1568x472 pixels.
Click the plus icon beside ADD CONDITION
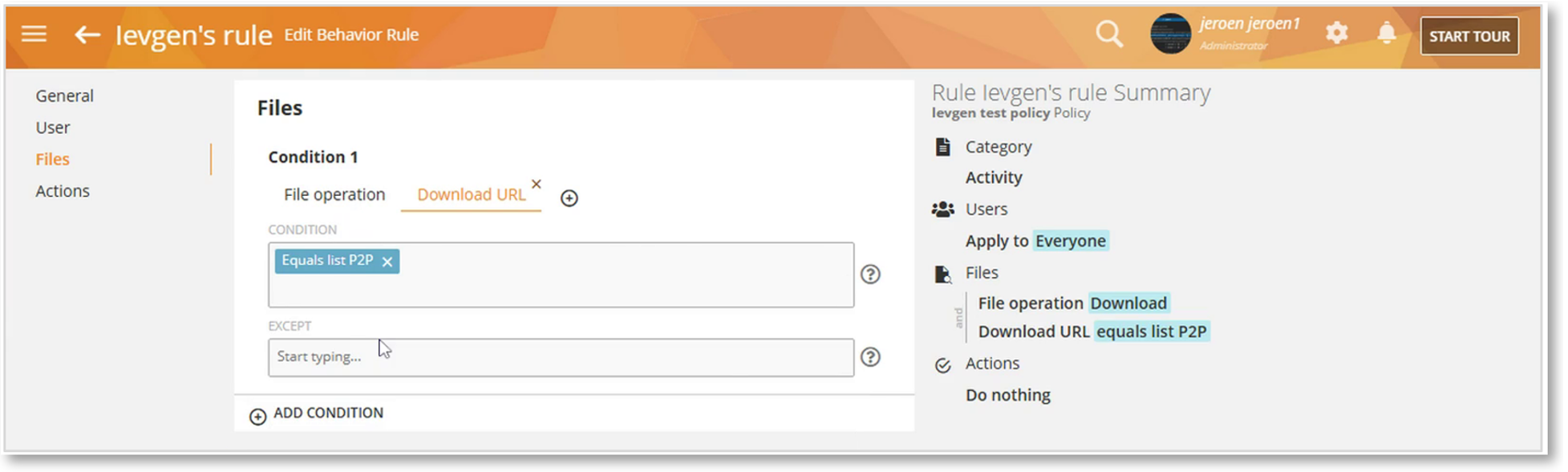coord(257,417)
